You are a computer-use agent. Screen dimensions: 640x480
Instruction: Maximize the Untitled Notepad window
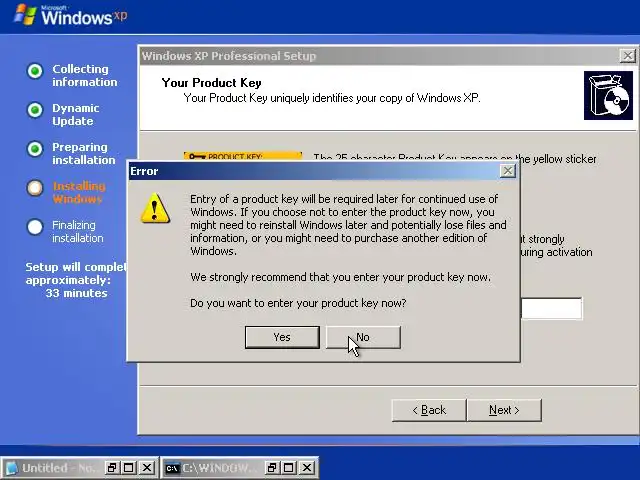pos(129,468)
